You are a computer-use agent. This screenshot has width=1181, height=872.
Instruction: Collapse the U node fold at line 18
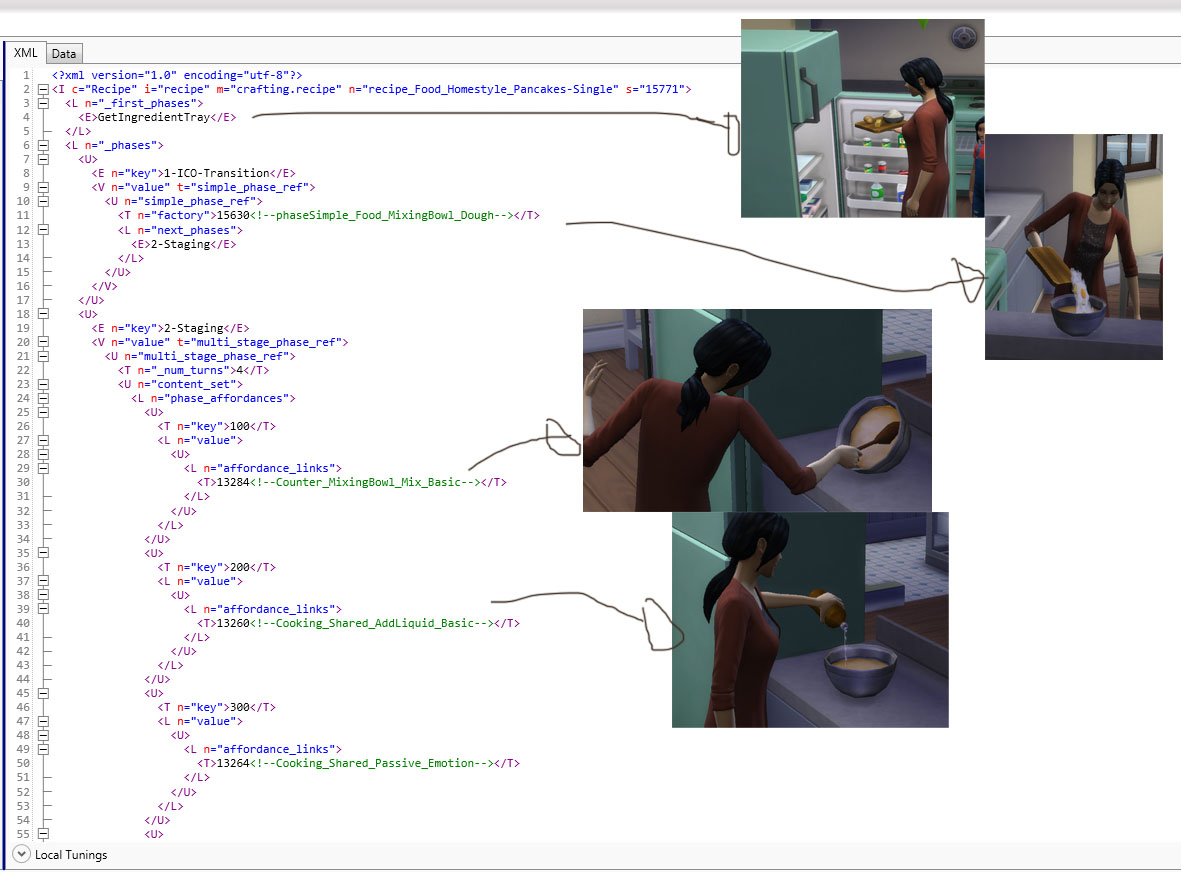coord(44,314)
